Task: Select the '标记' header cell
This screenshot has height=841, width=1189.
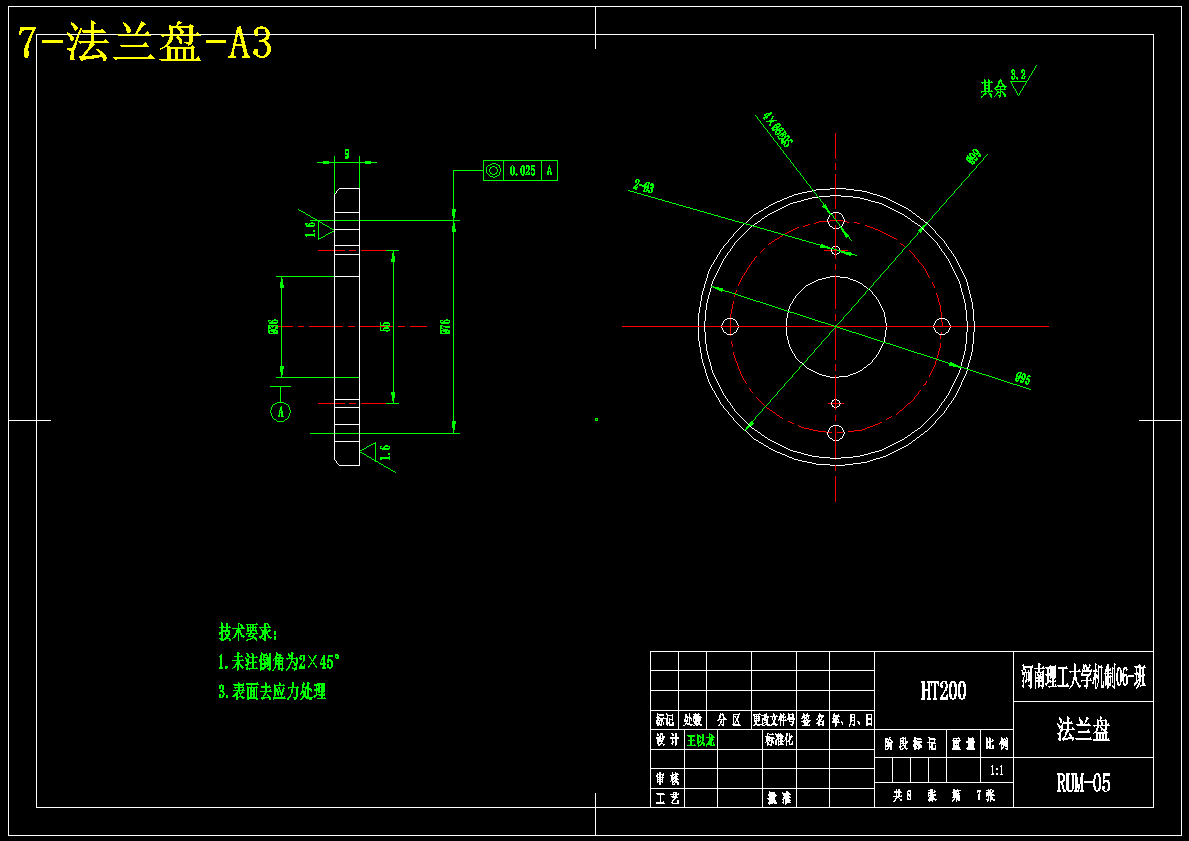Action: 664,720
